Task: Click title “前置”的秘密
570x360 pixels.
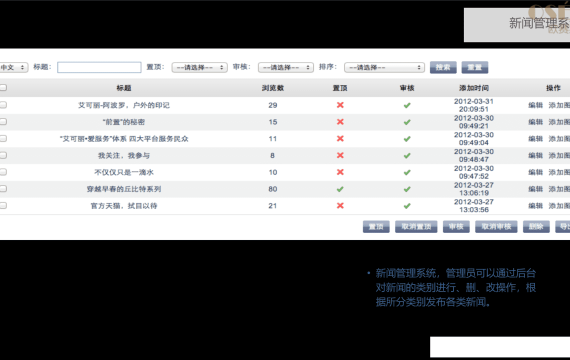Action: point(124,122)
